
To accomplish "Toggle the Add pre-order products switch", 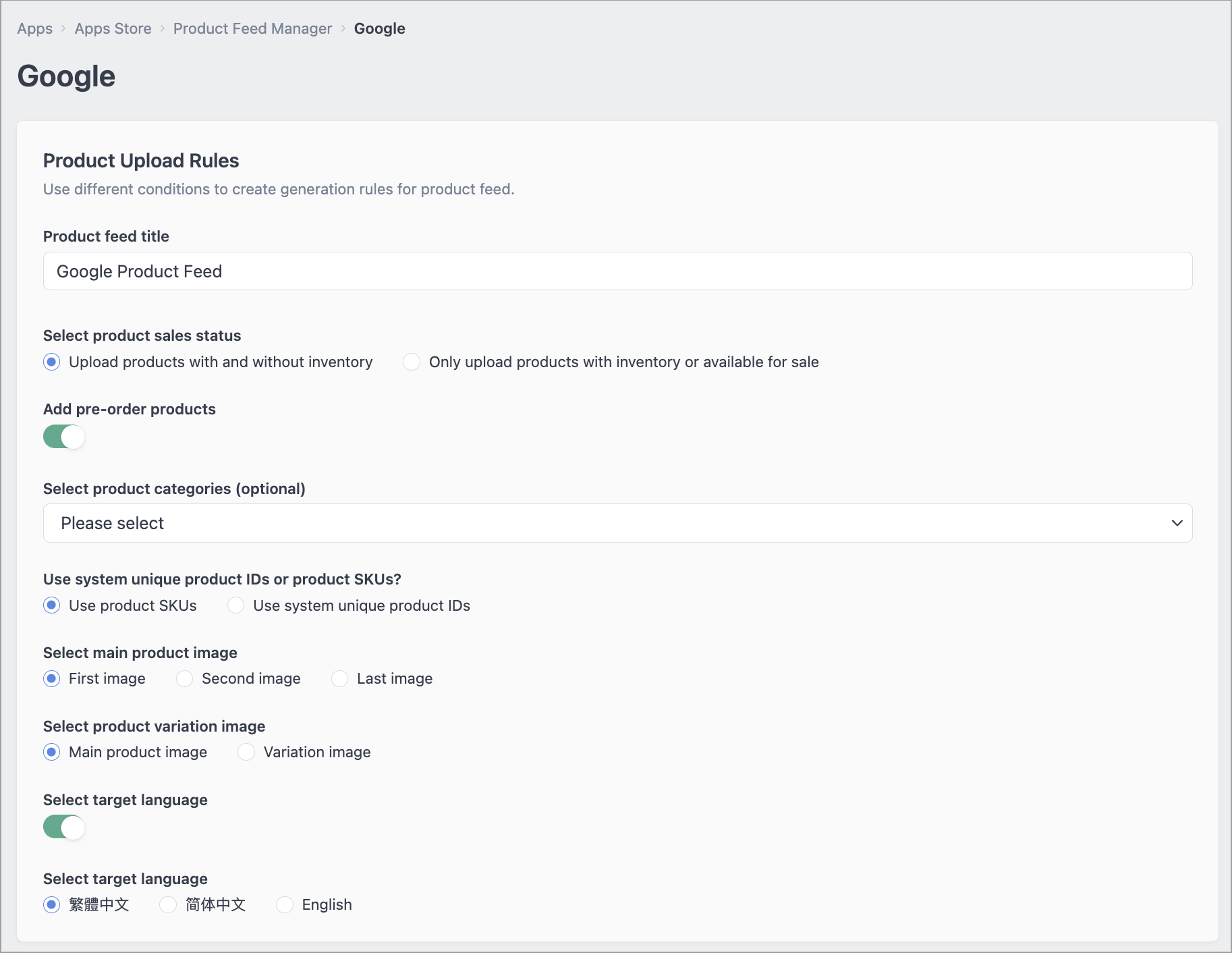I will pos(64,437).
